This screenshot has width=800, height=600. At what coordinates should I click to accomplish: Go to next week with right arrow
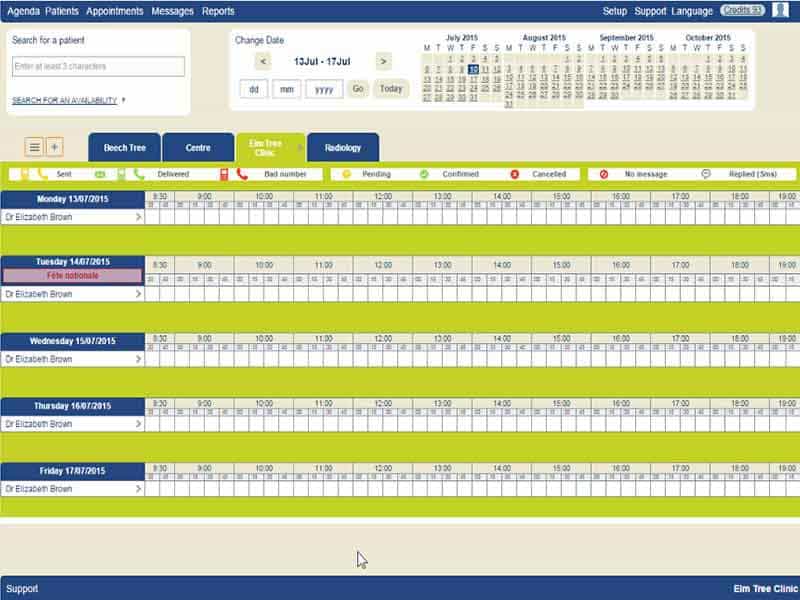[x=383, y=61]
